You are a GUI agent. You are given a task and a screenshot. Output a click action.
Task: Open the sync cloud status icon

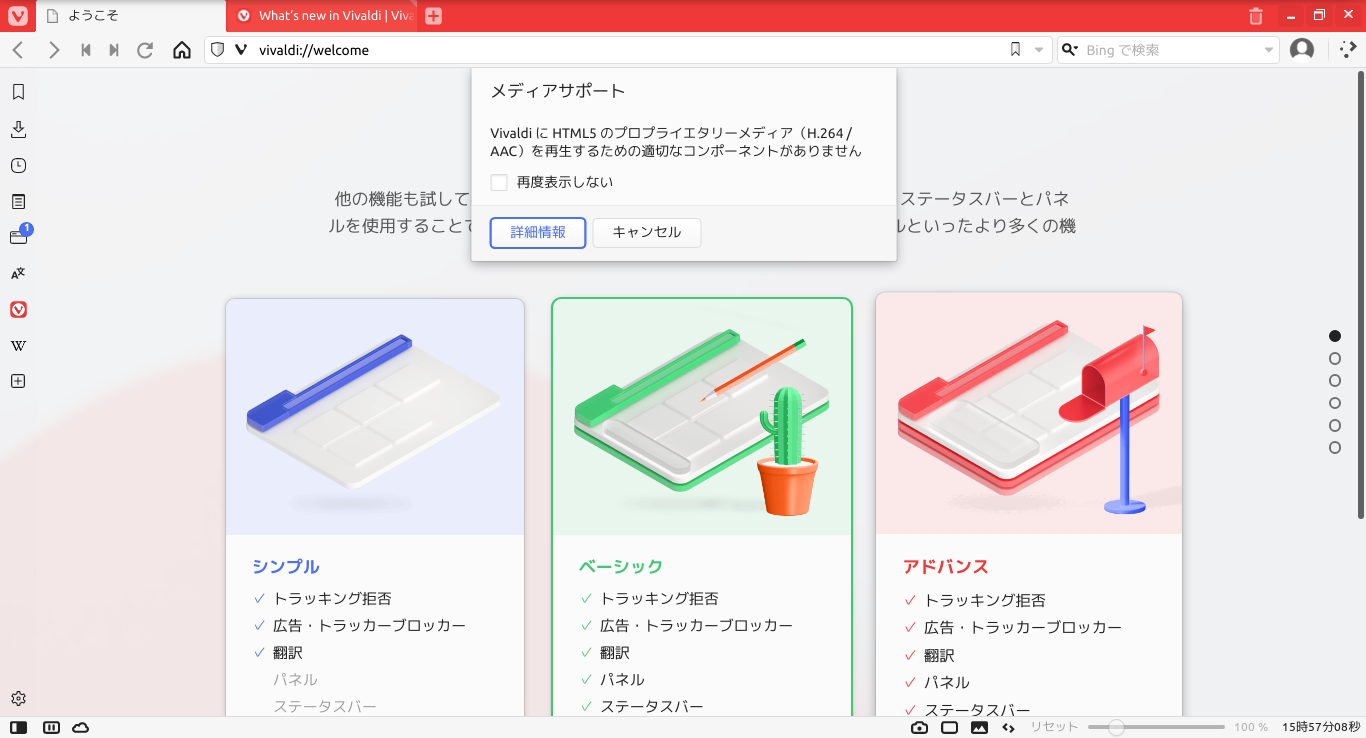81,727
